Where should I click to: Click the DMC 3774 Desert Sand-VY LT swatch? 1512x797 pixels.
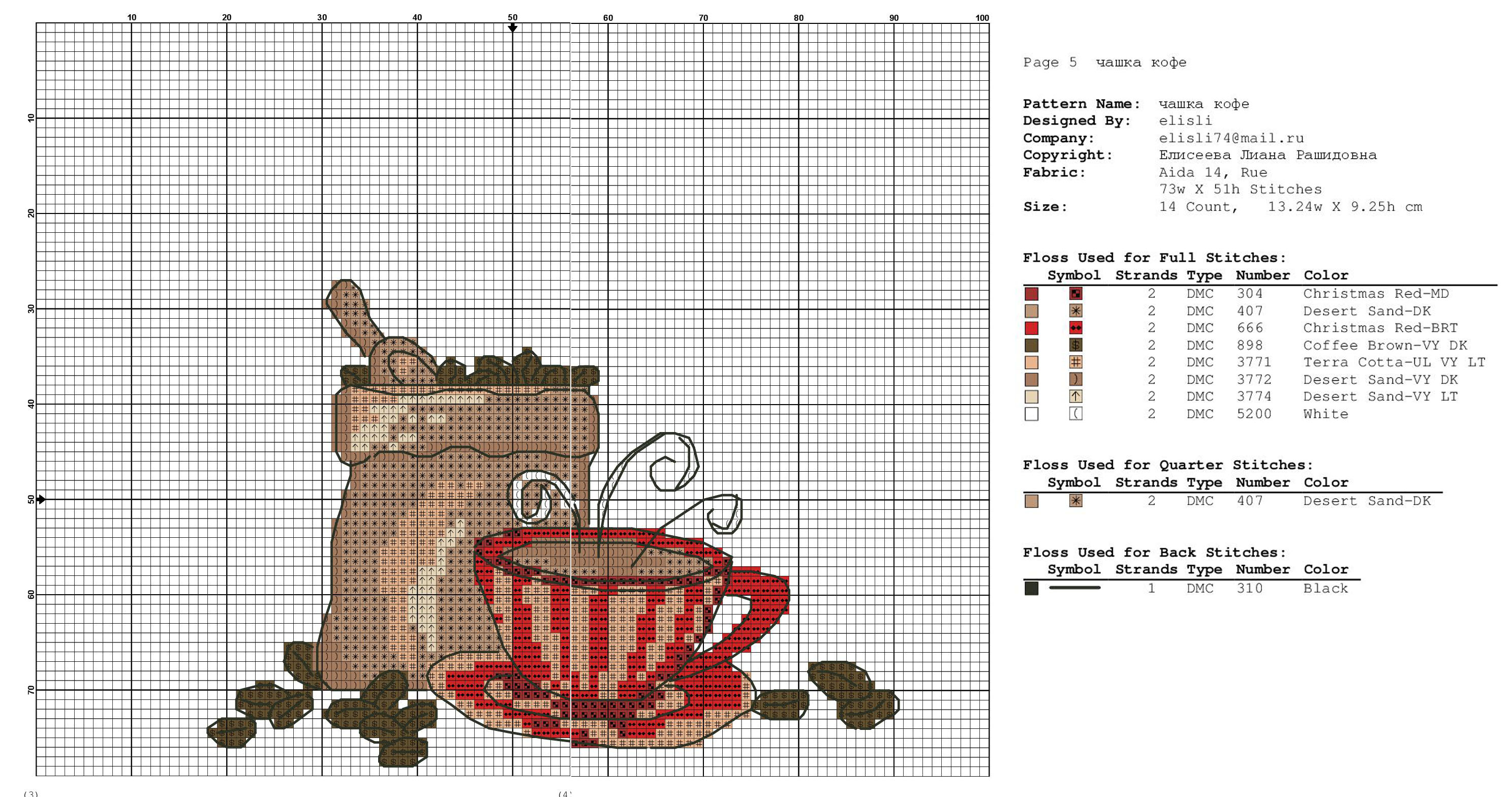point(1031,397)
